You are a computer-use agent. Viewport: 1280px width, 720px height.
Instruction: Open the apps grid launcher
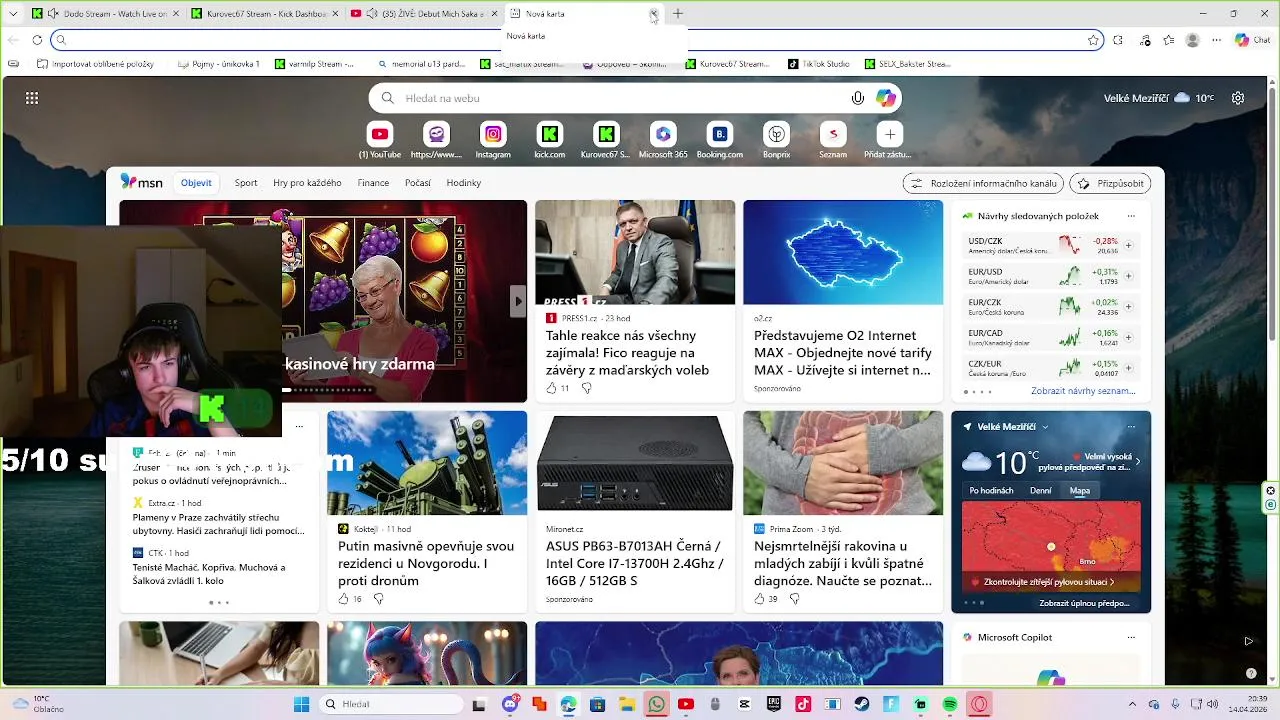[32, 98]
